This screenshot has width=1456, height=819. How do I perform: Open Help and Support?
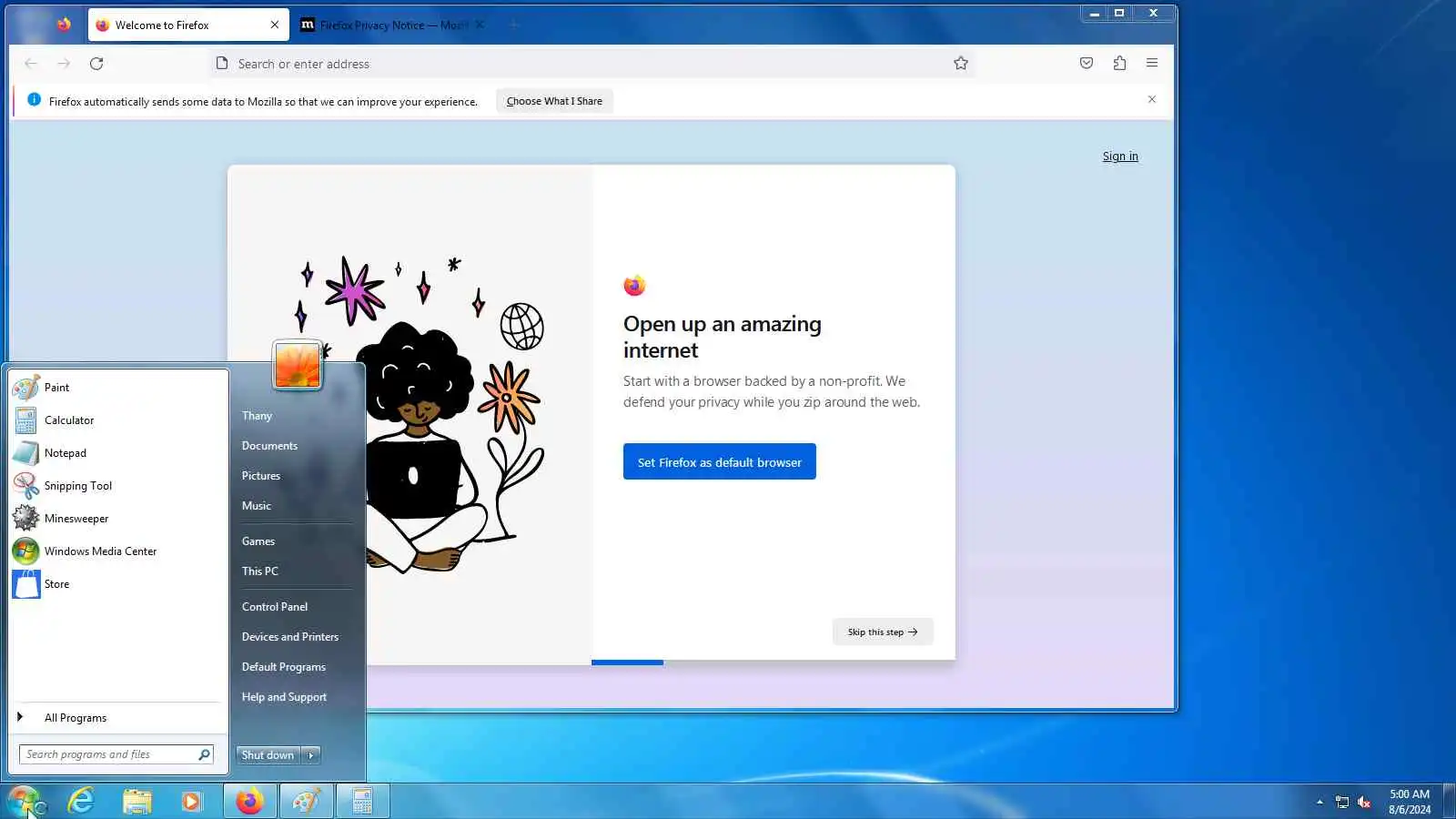[284, 697]
